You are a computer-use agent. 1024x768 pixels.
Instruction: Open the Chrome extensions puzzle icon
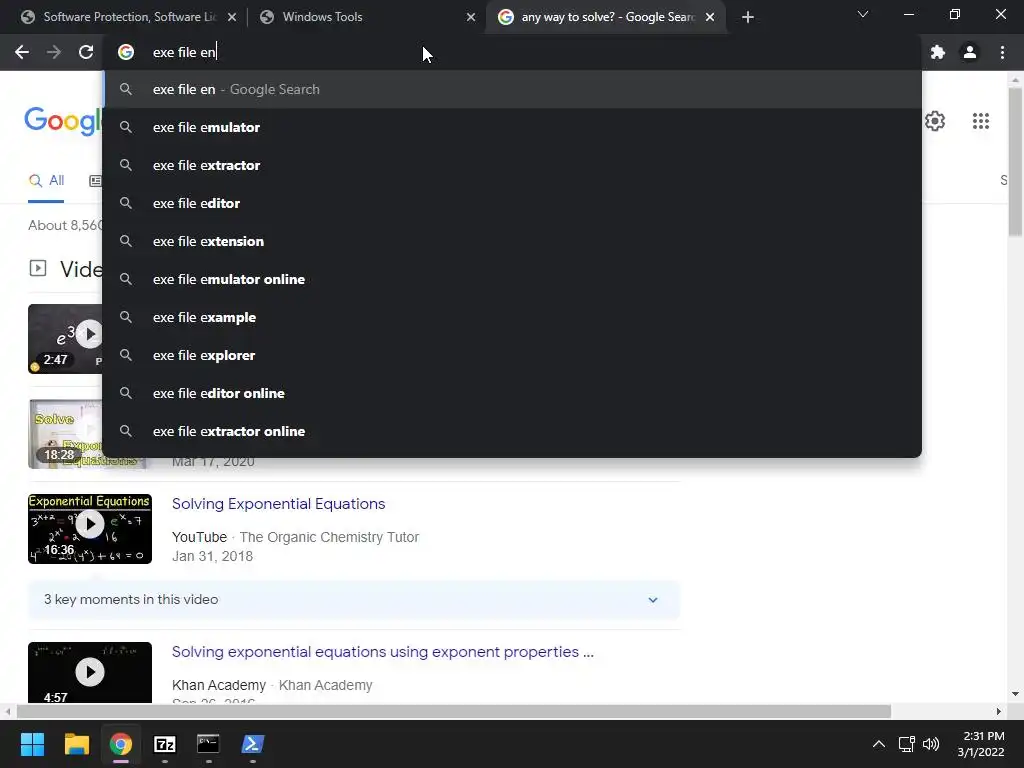[x=938, y=52]
